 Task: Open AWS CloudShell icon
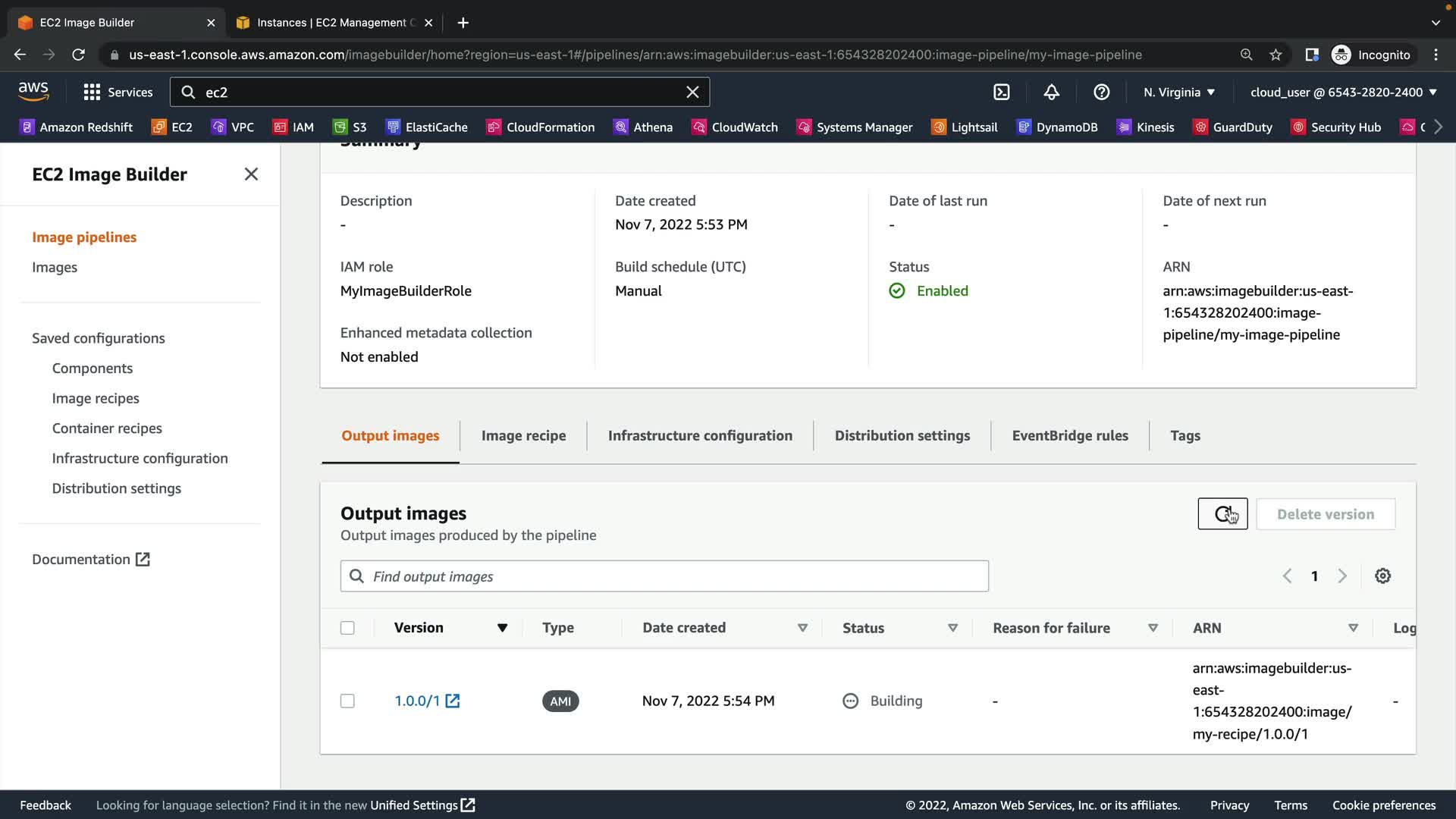point(1001,93)
